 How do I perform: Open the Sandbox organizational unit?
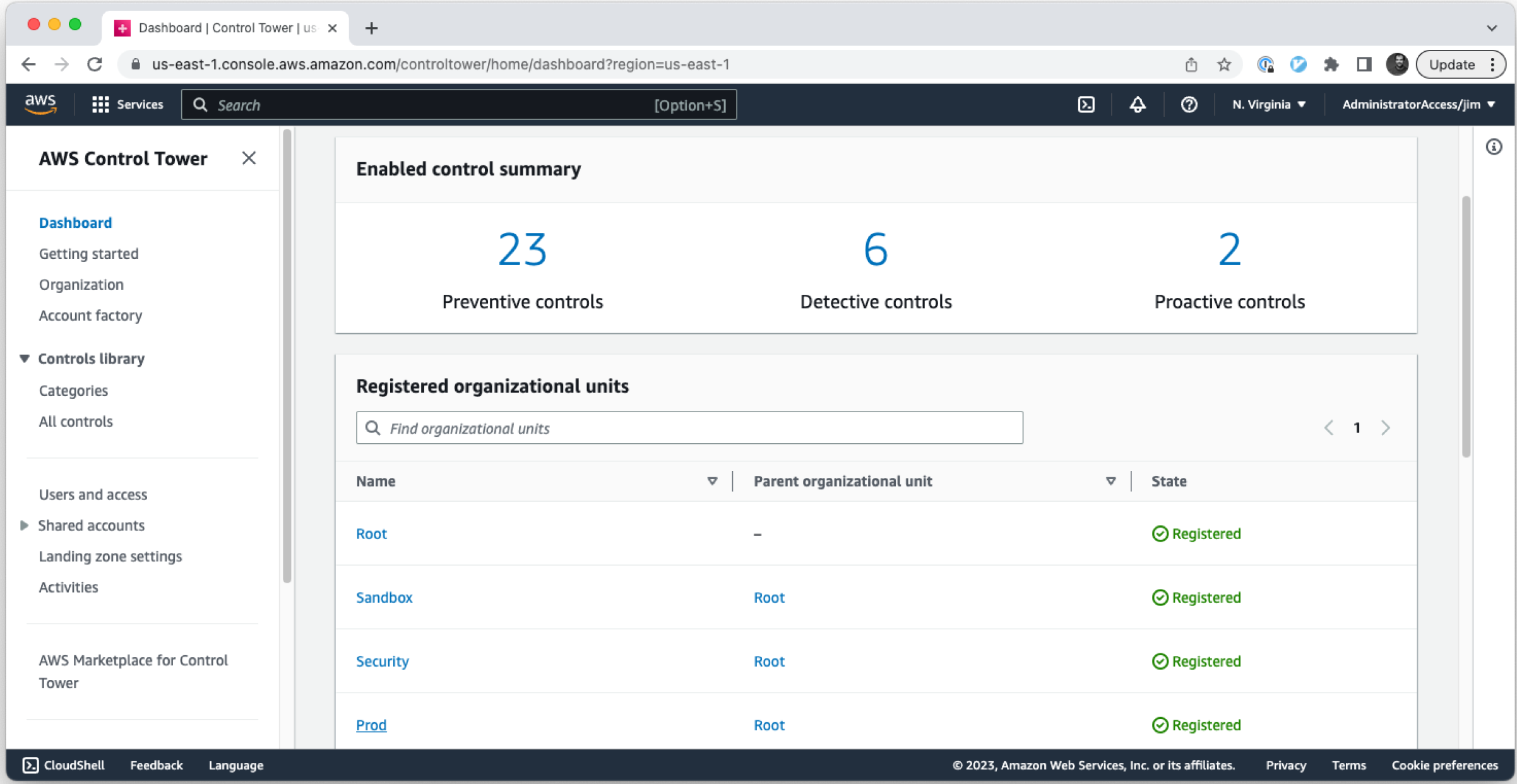[x=384, y=597]
